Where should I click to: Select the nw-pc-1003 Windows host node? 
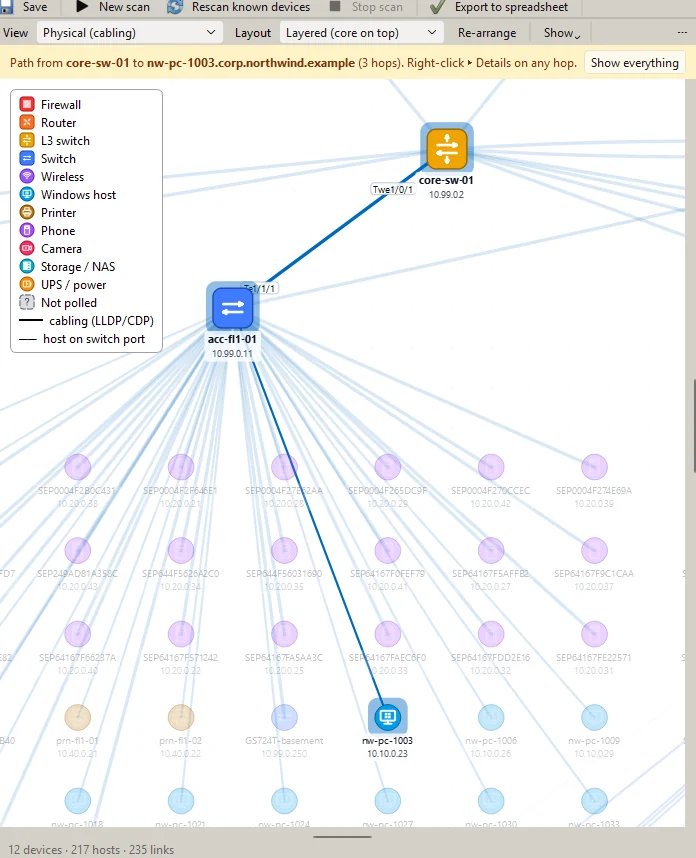(387, 717)
